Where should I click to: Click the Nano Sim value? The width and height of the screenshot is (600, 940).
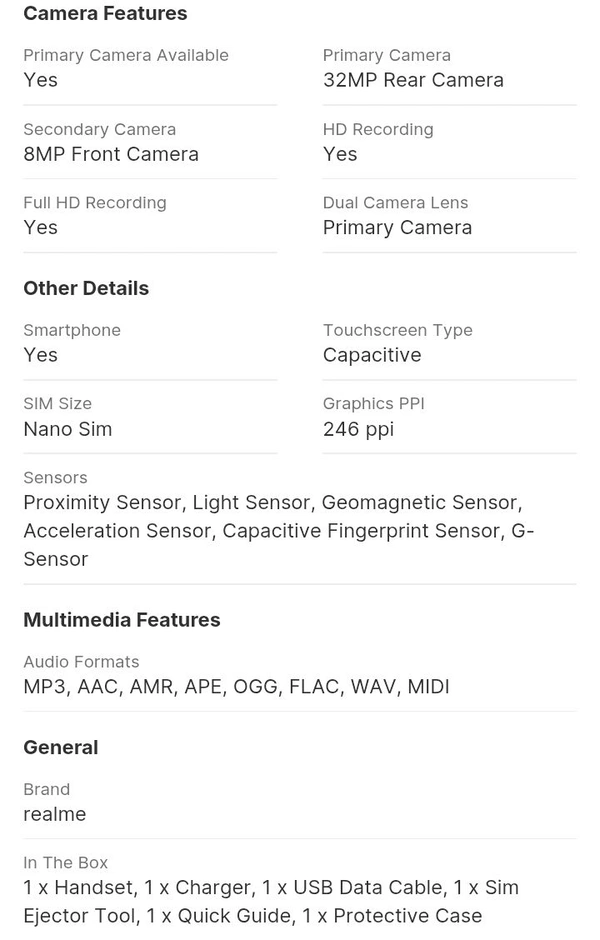click(68, 429)
